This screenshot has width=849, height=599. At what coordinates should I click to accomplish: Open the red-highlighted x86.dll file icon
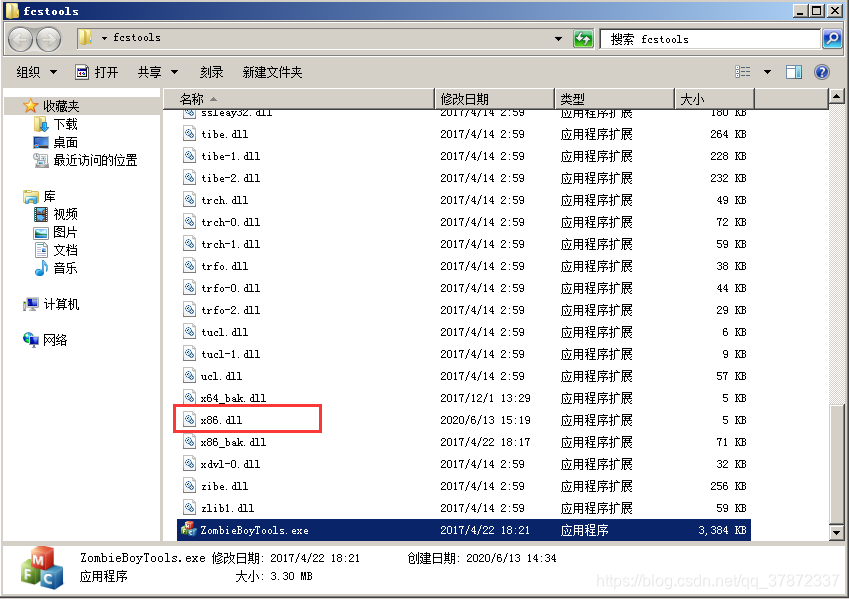coord(186,419)
